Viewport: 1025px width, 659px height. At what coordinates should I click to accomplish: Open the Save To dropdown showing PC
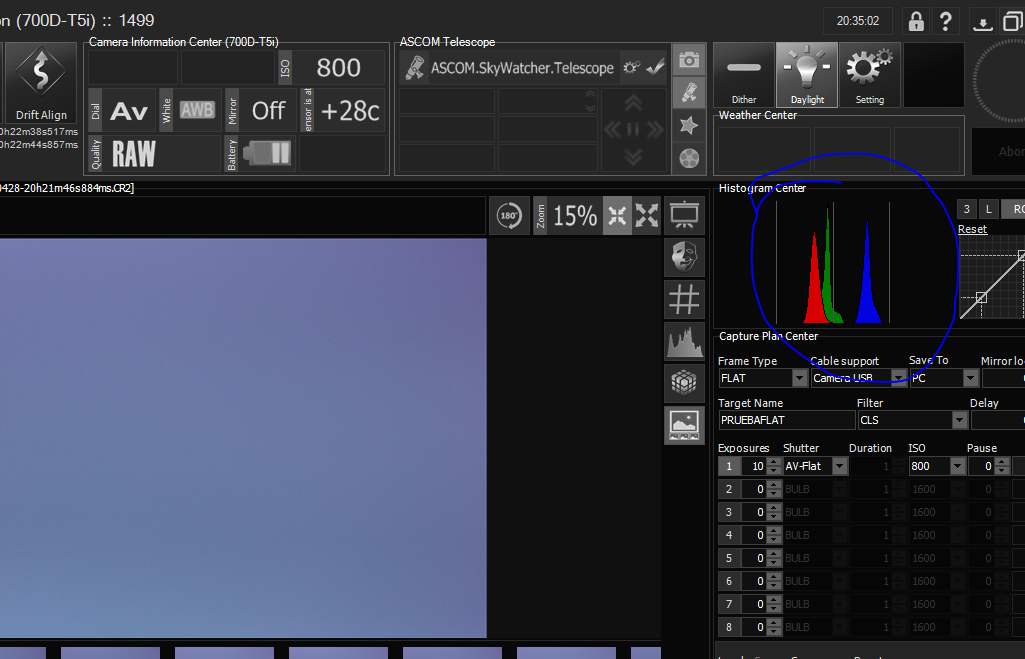[x=944, y=378]
